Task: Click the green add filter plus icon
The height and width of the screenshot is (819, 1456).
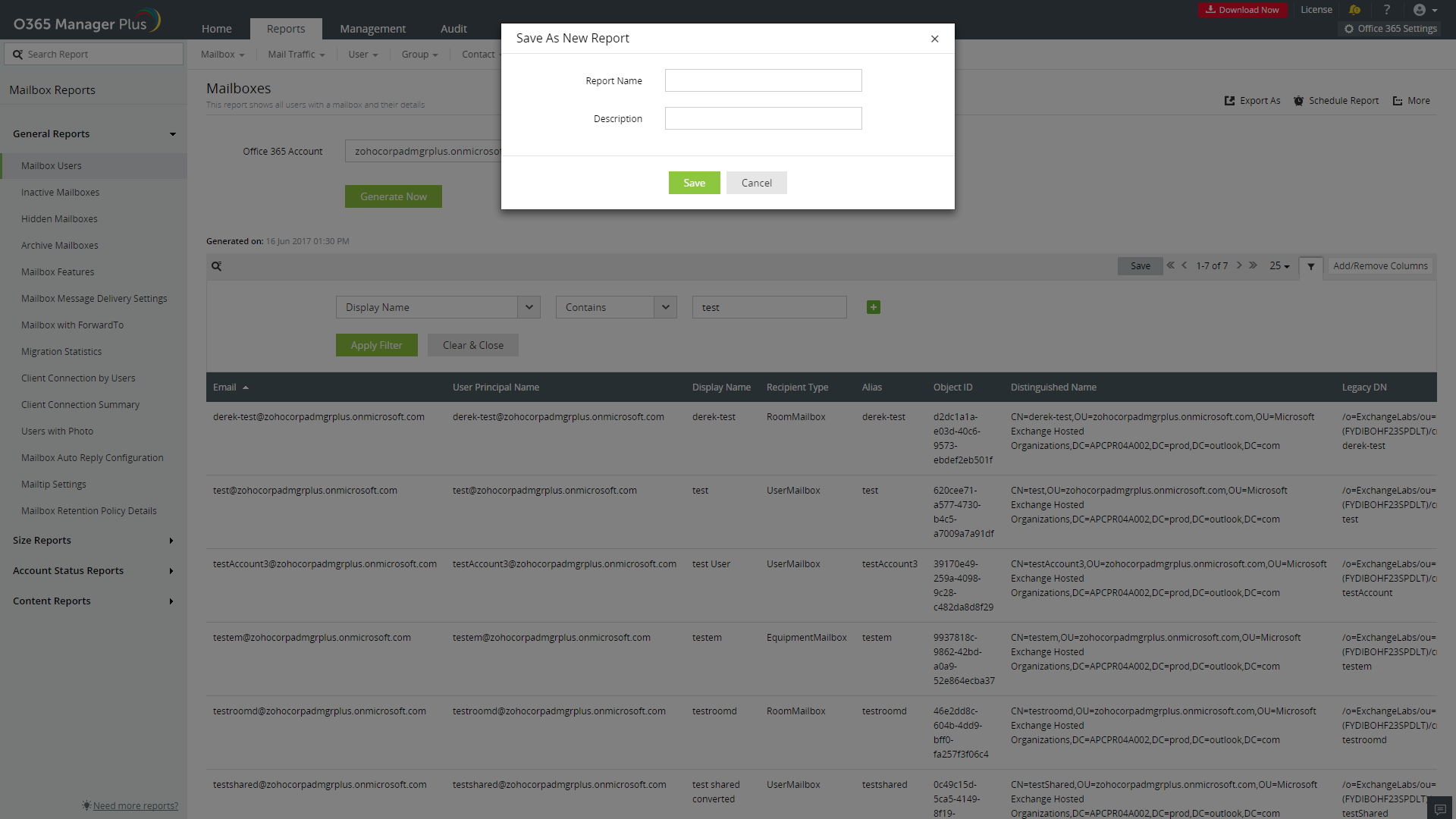Action: (x=874, y=307)
